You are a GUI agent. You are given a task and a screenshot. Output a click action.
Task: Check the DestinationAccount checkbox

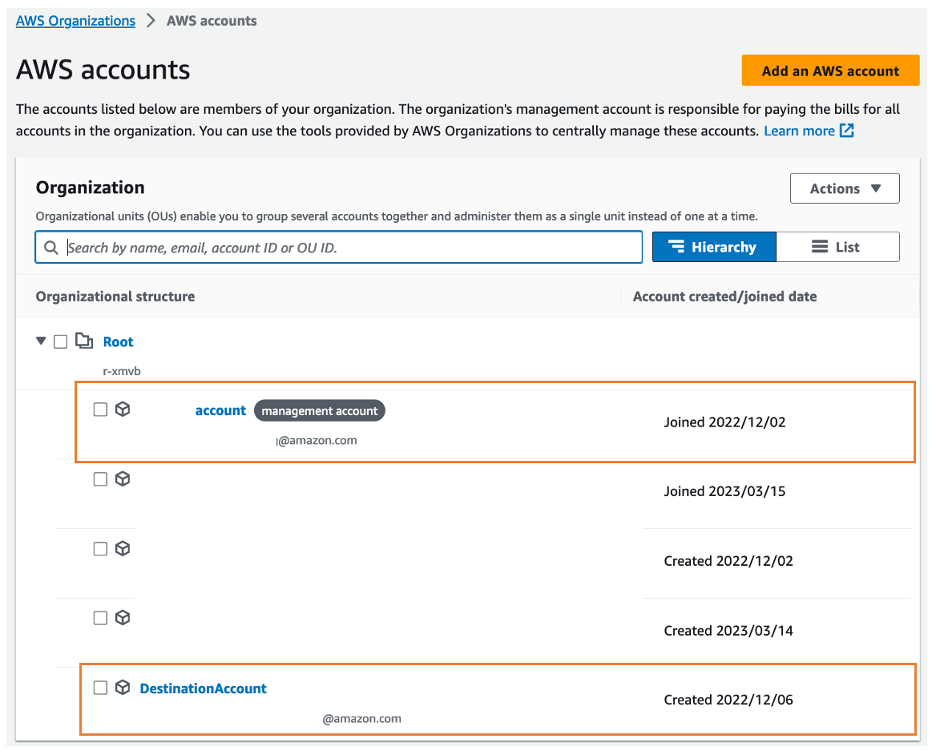coord(99,687)
